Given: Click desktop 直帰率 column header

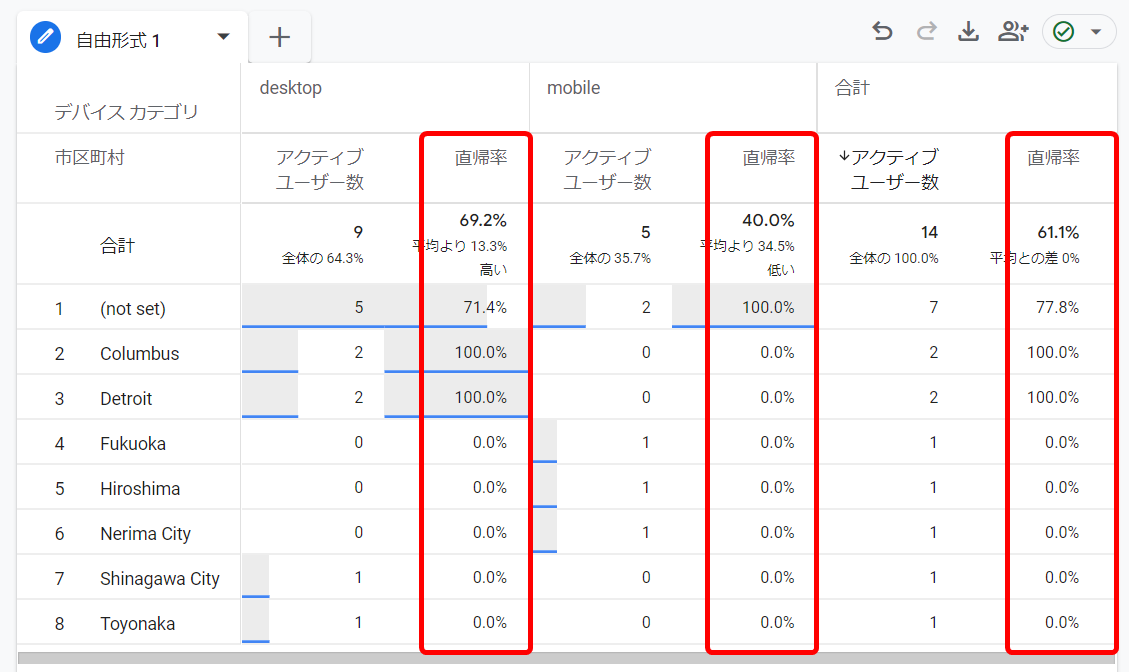Looking at the screenshot, I should point(481,158).
